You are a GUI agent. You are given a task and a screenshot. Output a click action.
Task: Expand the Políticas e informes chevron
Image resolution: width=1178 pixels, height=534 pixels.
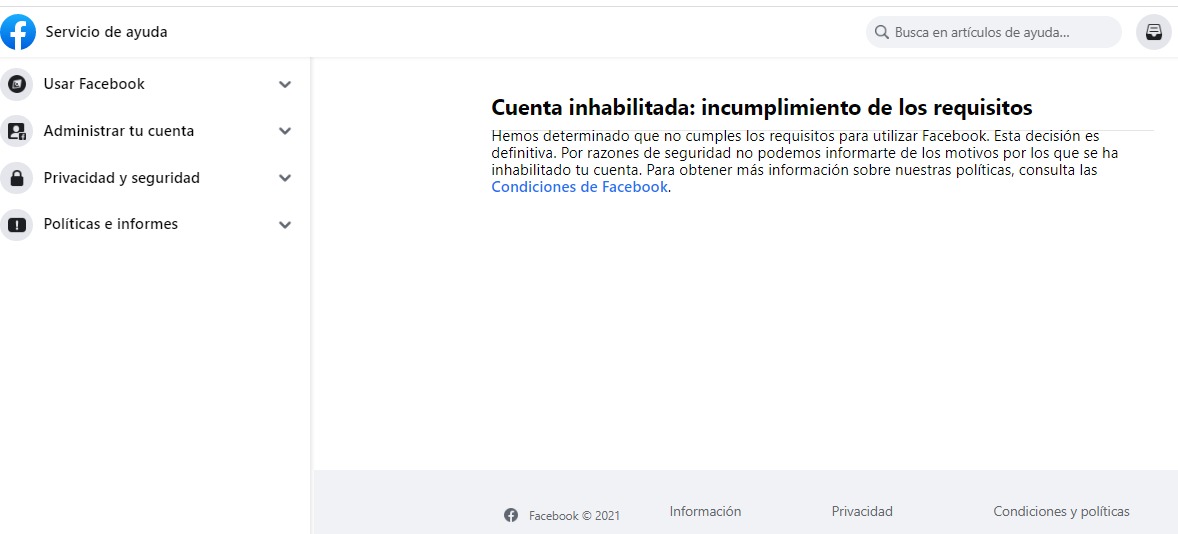point(285,225)
